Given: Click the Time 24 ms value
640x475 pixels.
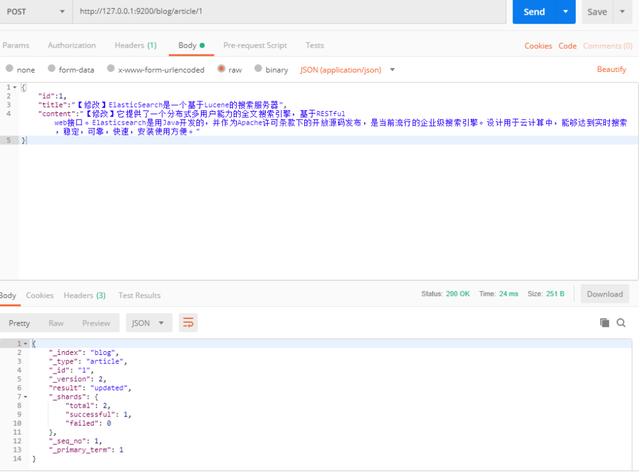Looking at the screenshot, I should [x=509, y=294].
